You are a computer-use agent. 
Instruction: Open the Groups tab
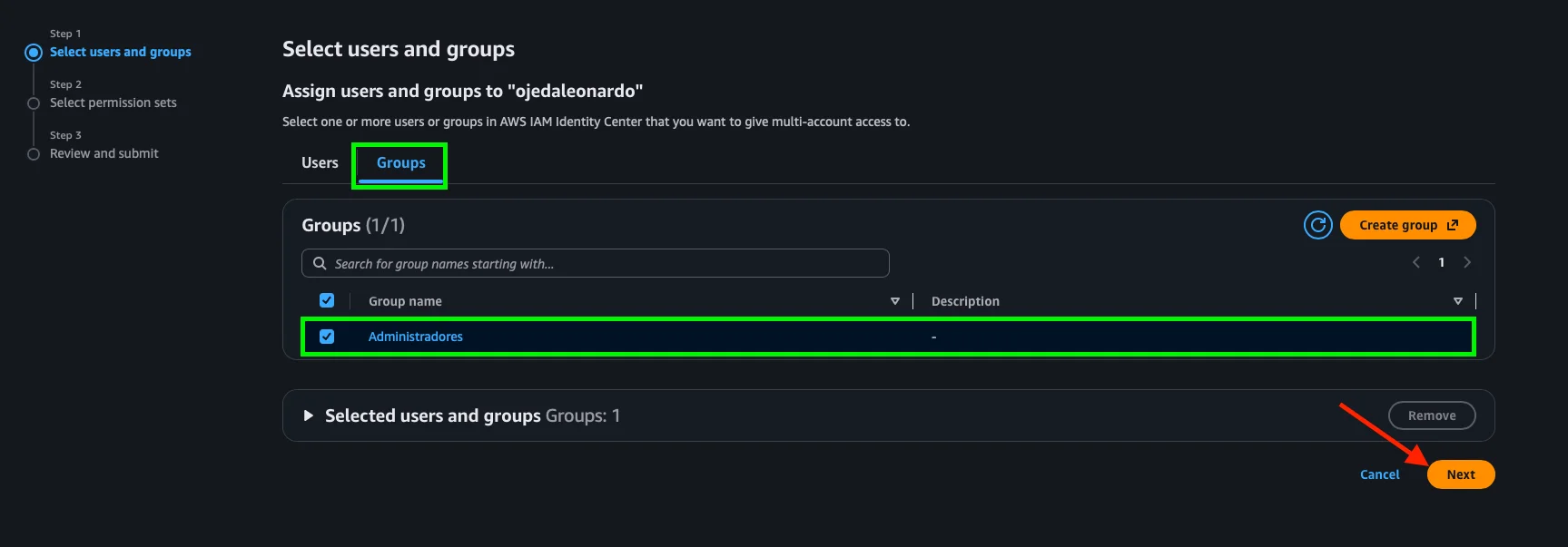400,163
